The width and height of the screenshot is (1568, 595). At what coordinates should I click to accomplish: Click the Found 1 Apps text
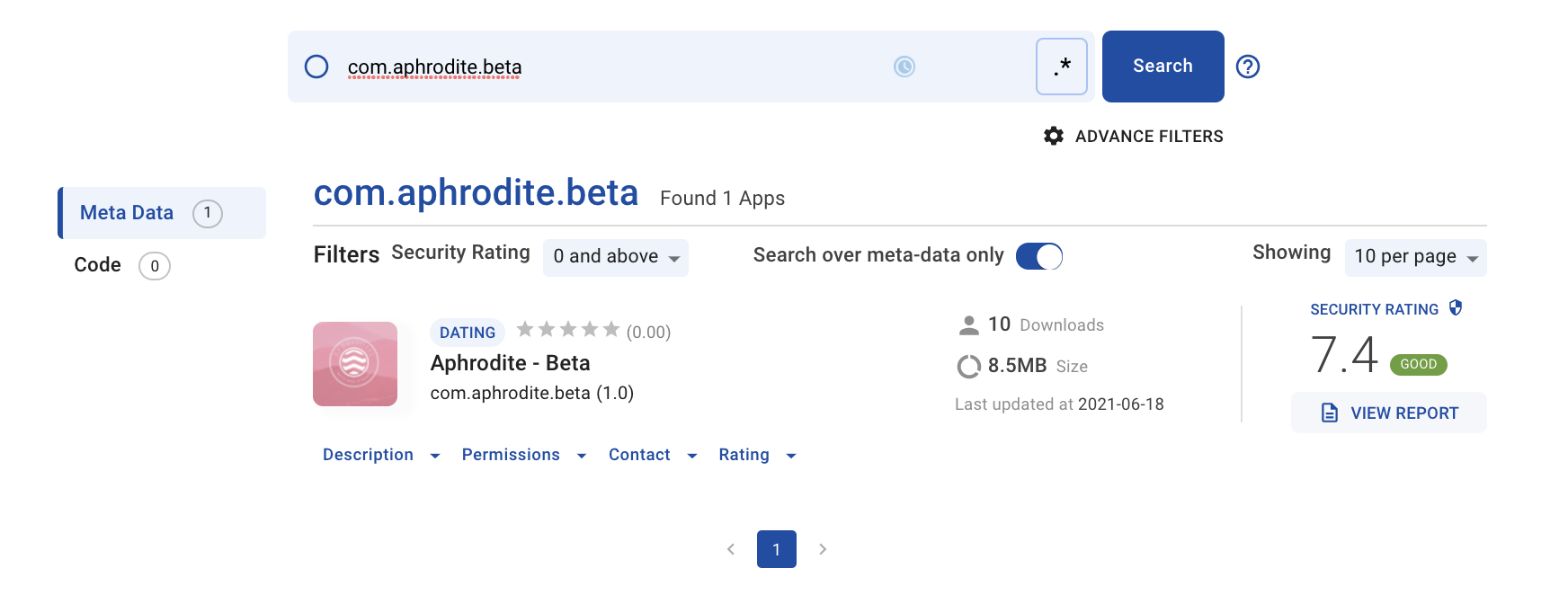tap(722, 199)
